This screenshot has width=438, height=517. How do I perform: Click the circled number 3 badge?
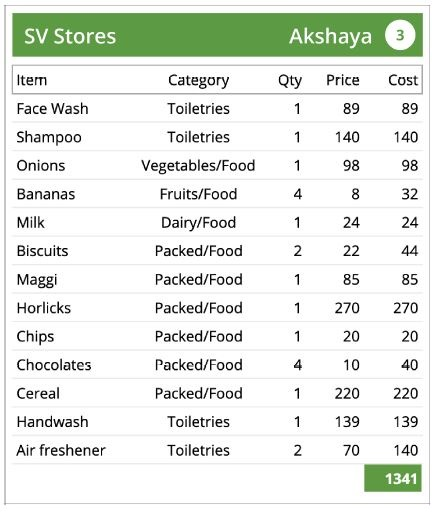400,35
